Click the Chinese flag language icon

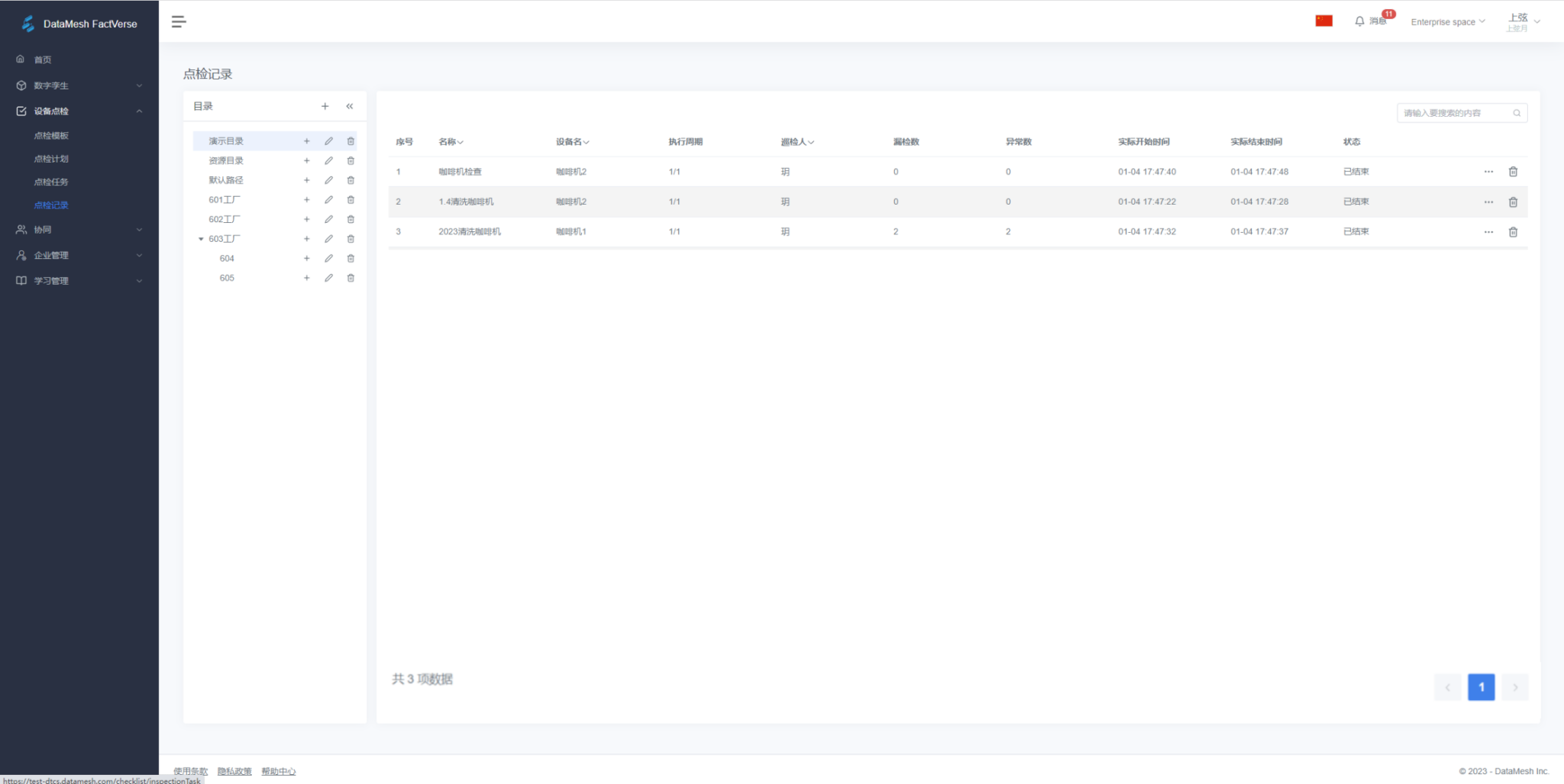(1323, 21)
